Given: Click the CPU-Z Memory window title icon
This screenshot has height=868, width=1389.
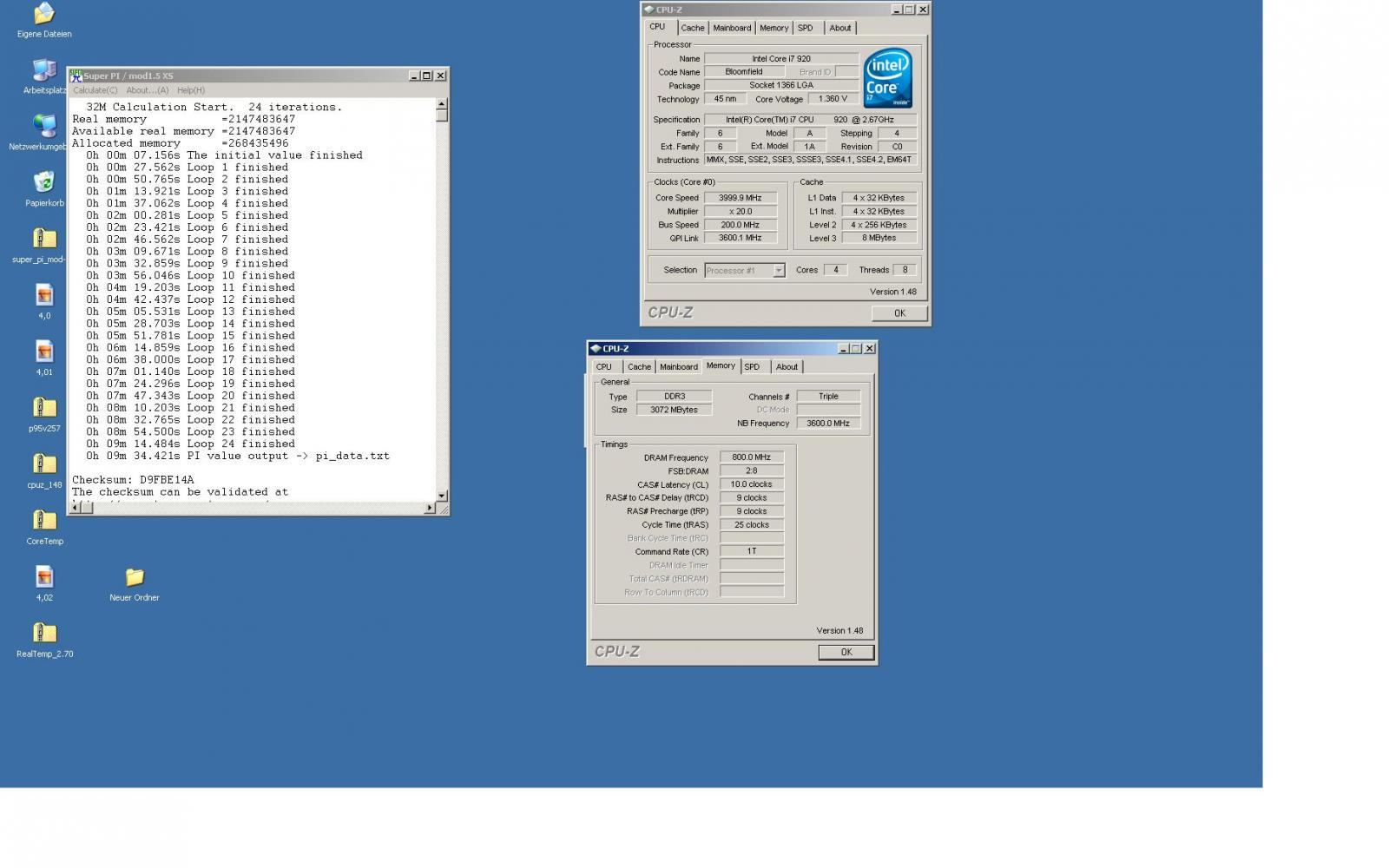Looking at the screenshot, I should 596,348.
